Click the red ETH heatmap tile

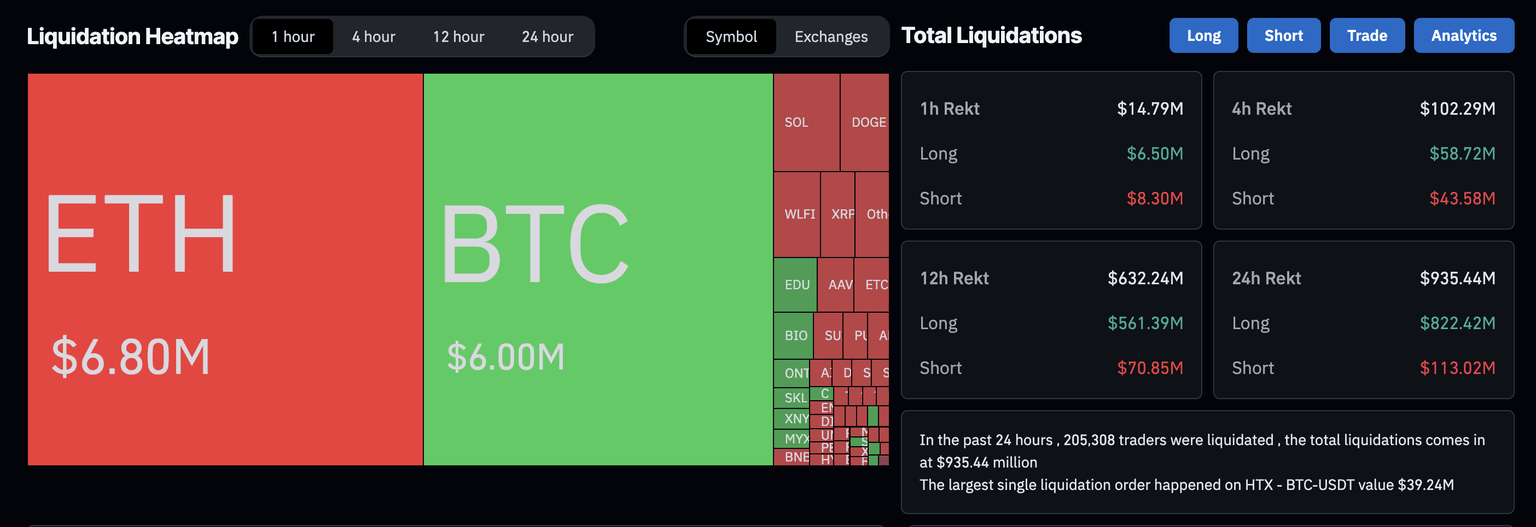click(225, 269)
